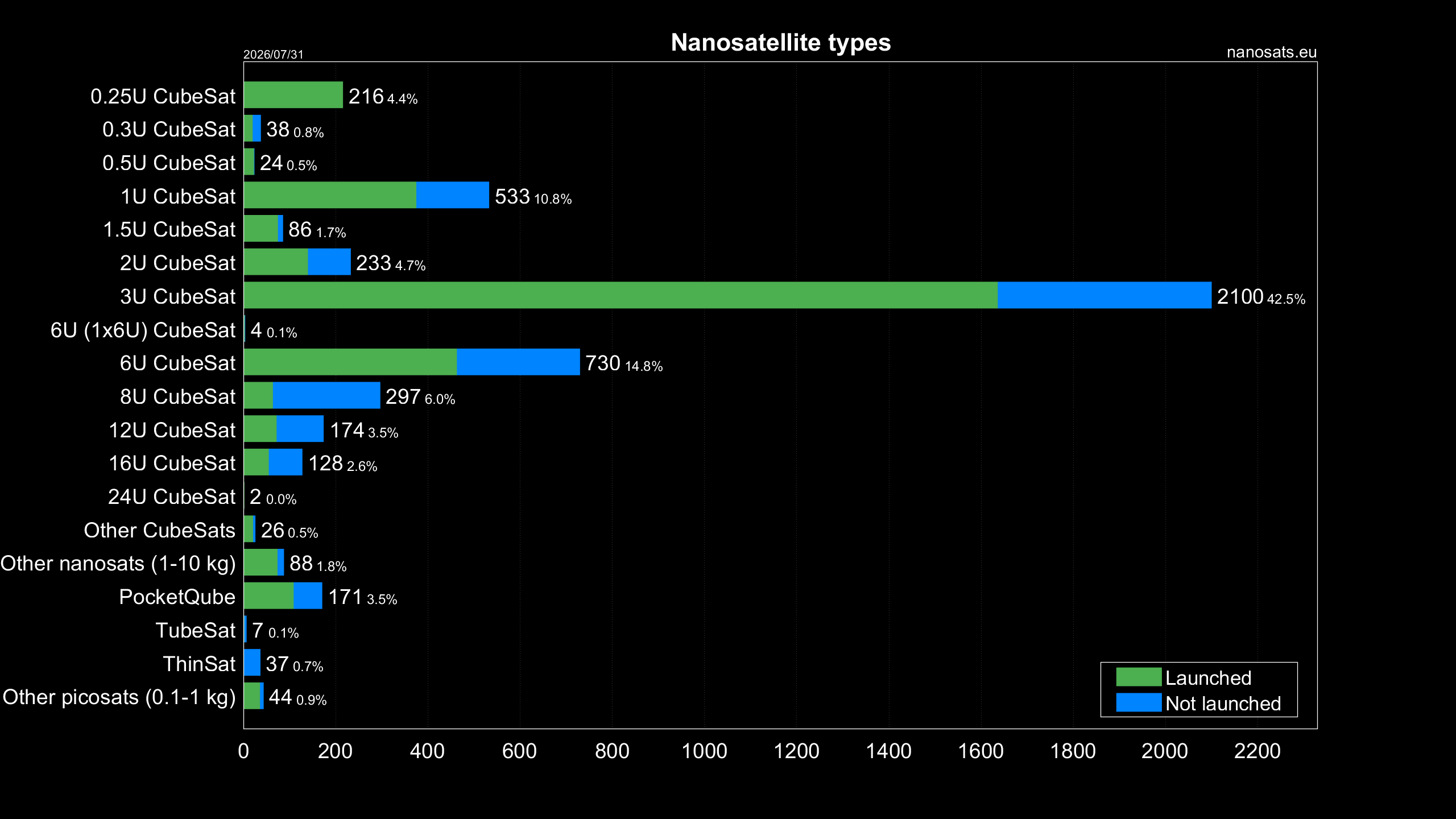Click the blue portion of 6U CubeSat bar

click(x=518, y=362)
